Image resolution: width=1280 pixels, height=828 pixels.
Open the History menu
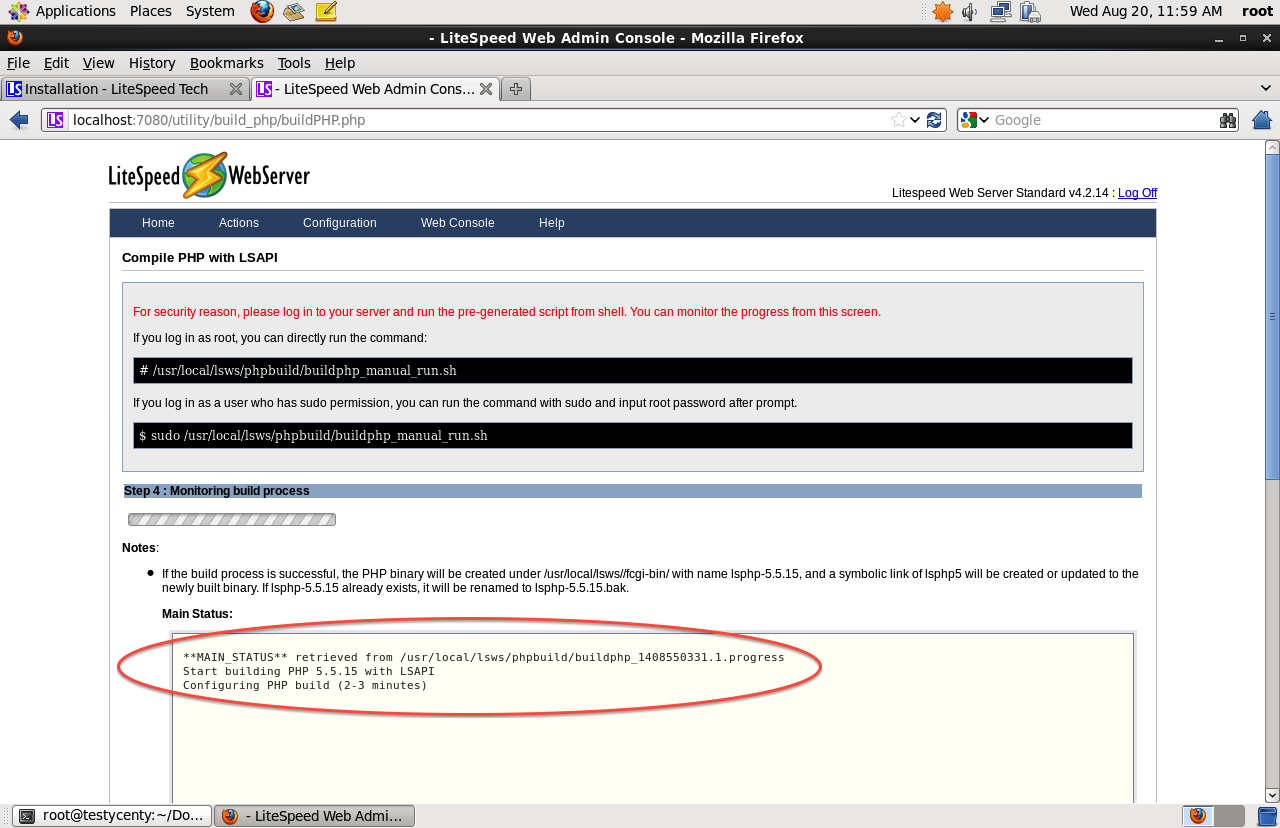[x=152, y=63]
